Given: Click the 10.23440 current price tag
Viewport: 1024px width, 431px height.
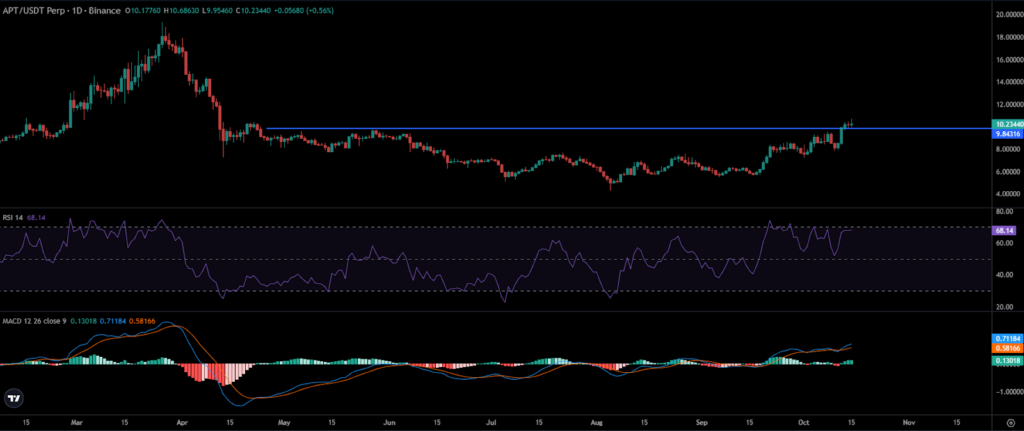Looking at the screenshot, I should [1006, 123].
